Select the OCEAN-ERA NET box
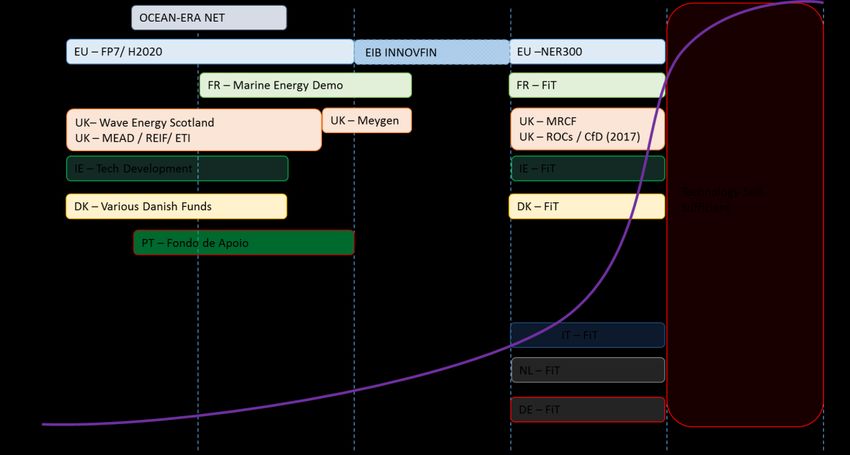Image resolution: width=850 pixels, height=455 pixels. tap(209, 17)
